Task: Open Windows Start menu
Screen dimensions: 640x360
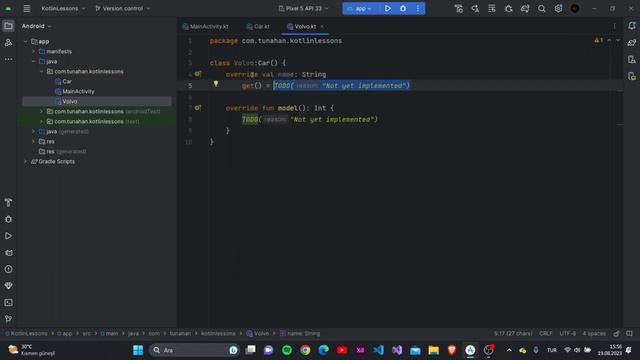Action: pos(138,350)
